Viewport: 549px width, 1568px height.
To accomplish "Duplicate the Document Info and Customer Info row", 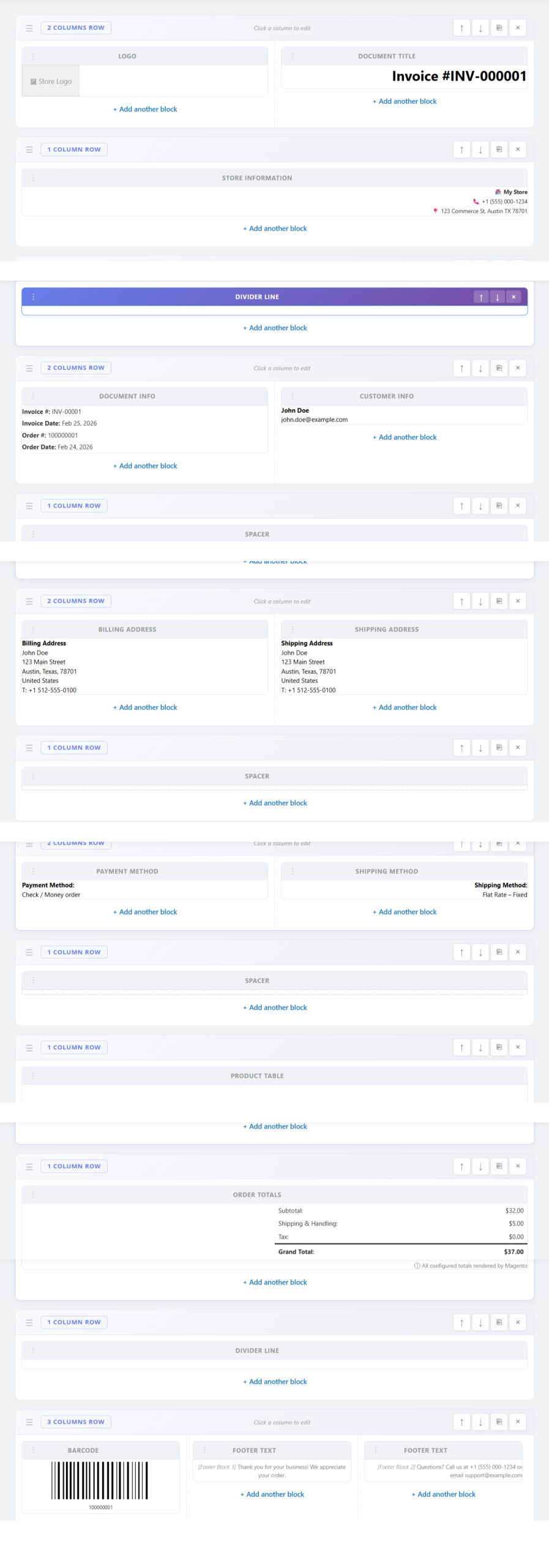I will [499, 368].
